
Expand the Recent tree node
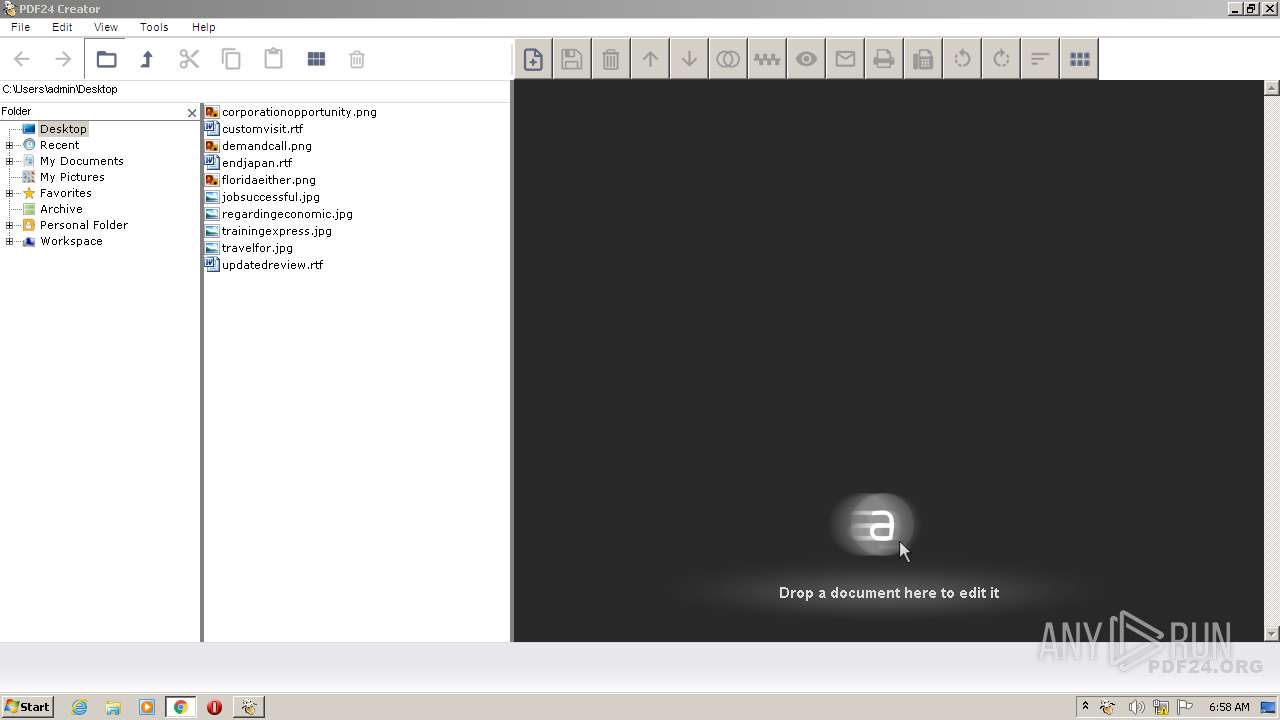point(9,145)
